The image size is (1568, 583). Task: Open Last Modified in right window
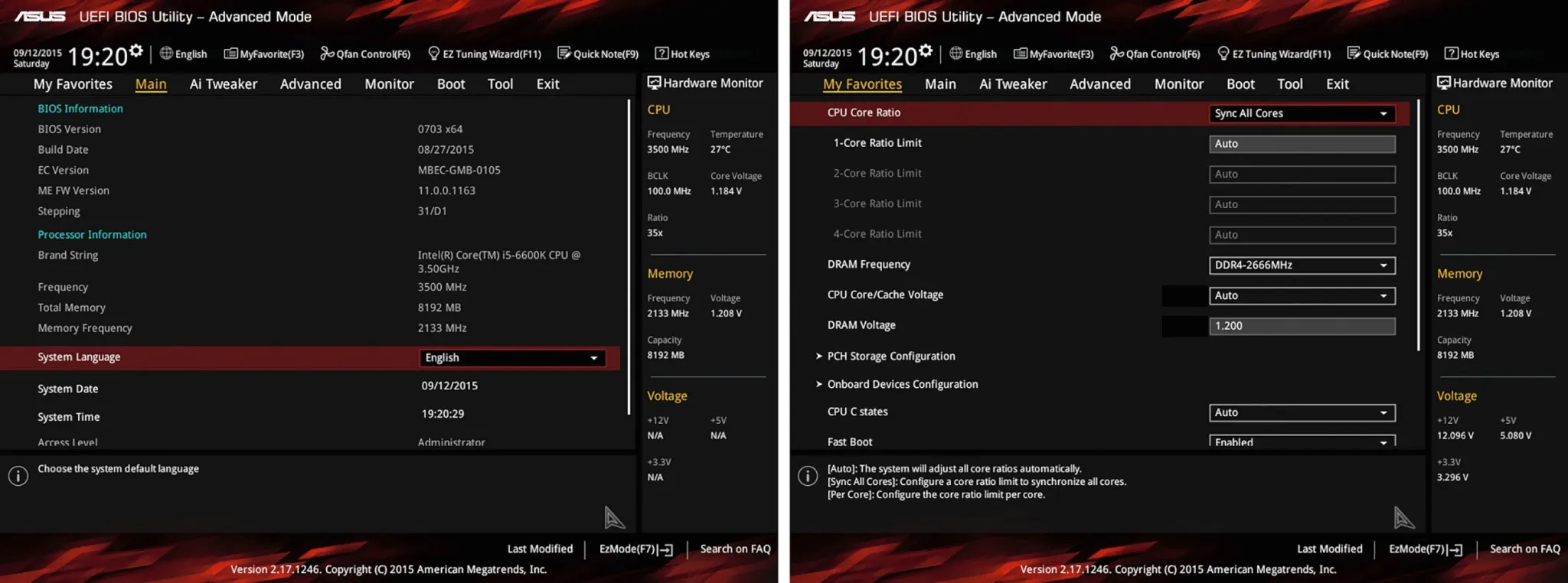(1329, 549)
